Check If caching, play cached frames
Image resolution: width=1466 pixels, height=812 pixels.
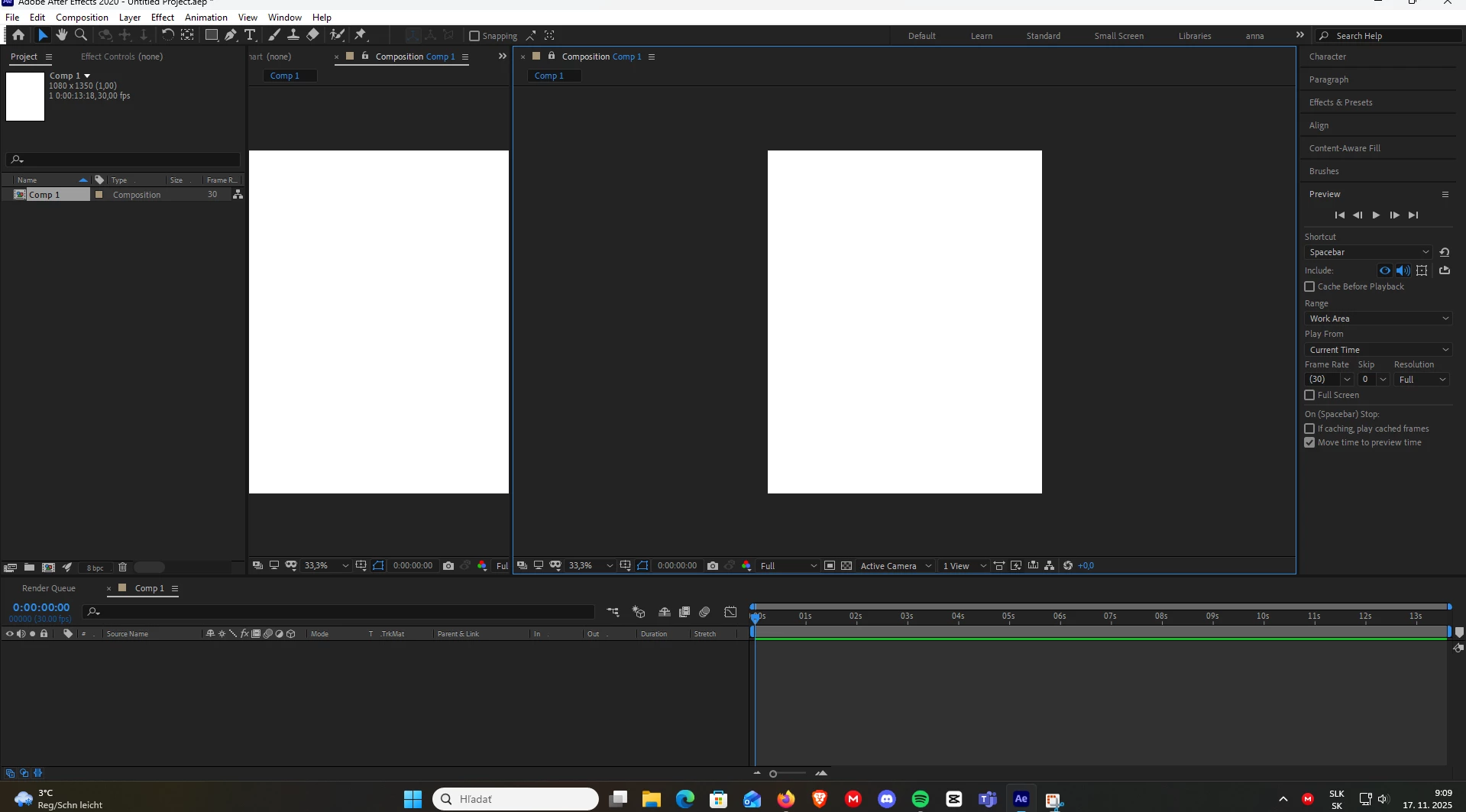tap(1309, 429)
